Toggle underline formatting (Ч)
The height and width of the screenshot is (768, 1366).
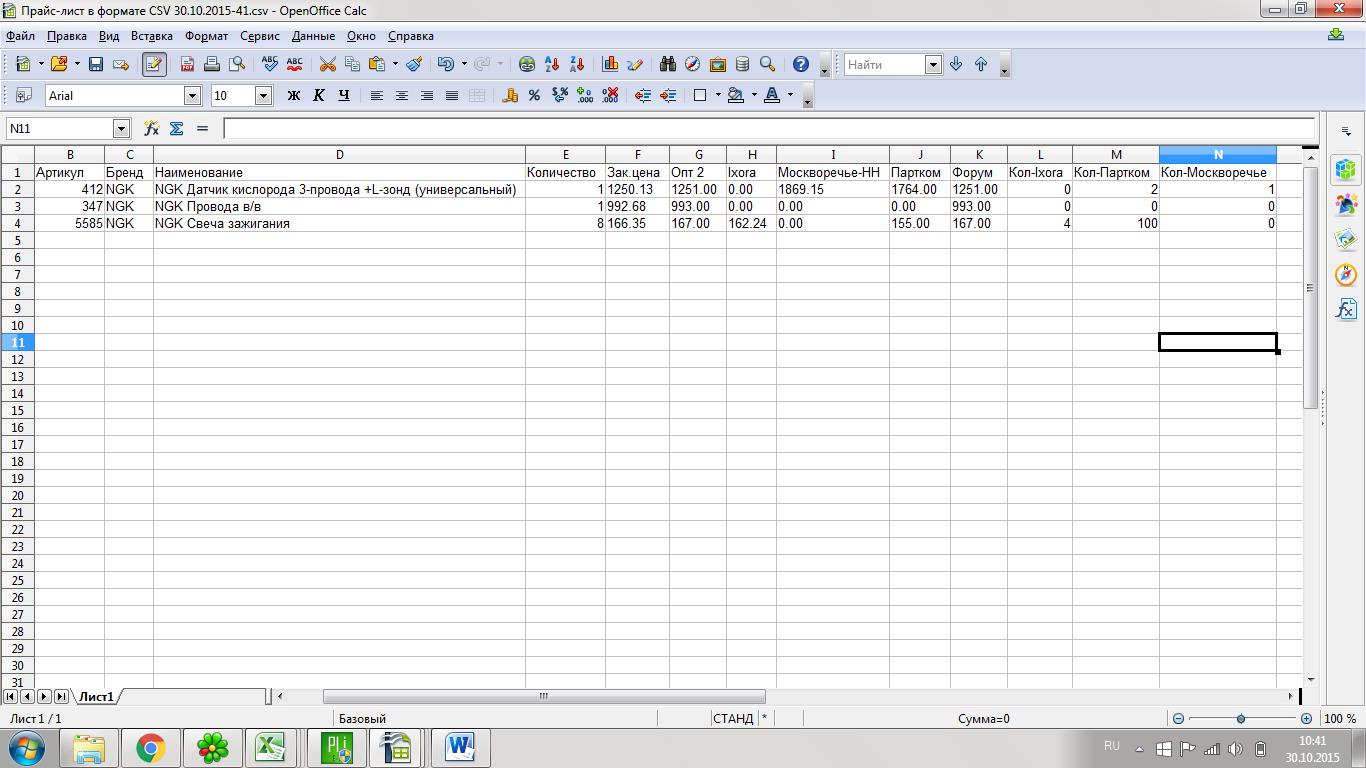point(344,95)
